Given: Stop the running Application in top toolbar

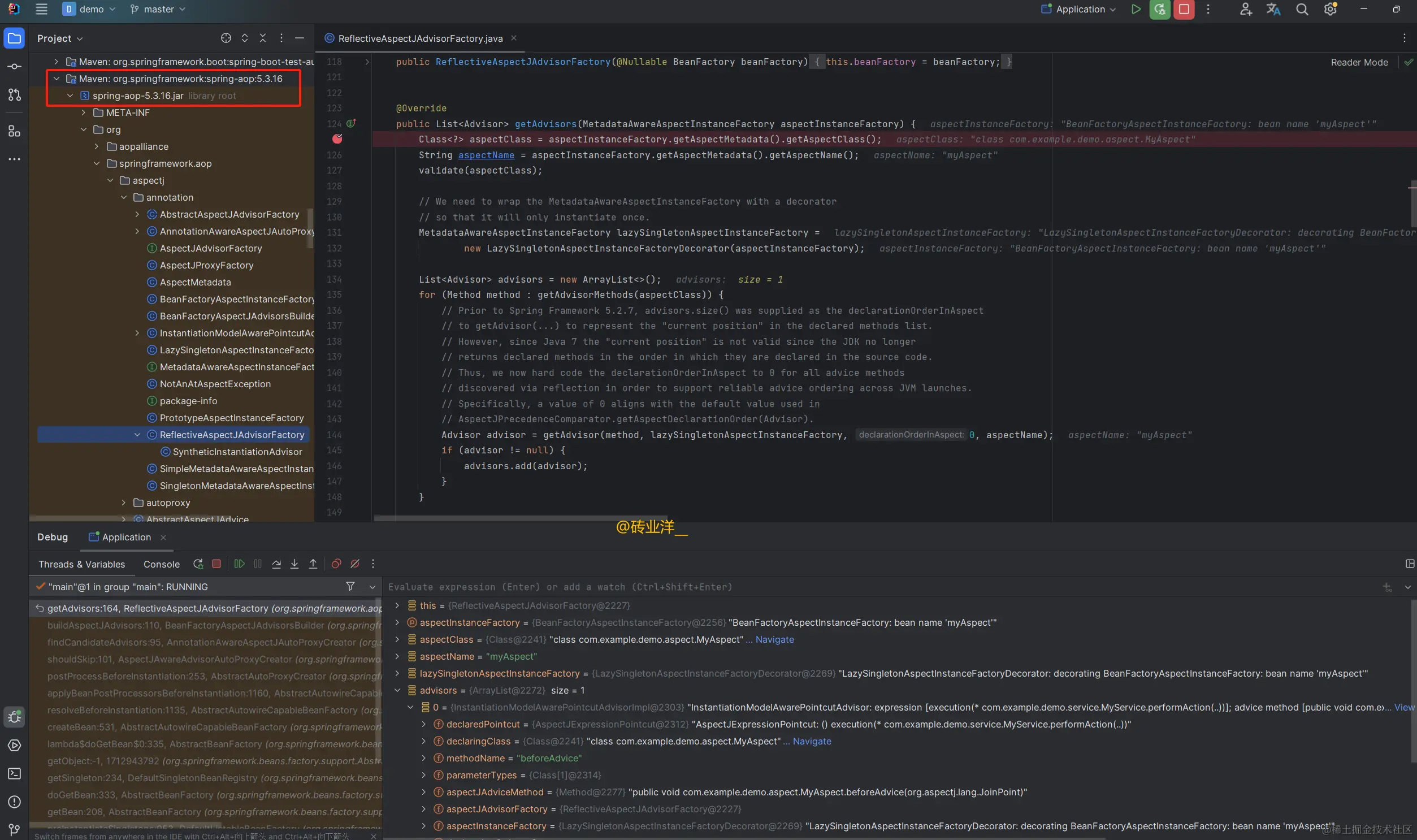Looking at the screenshot, I should pos(1184,9).
